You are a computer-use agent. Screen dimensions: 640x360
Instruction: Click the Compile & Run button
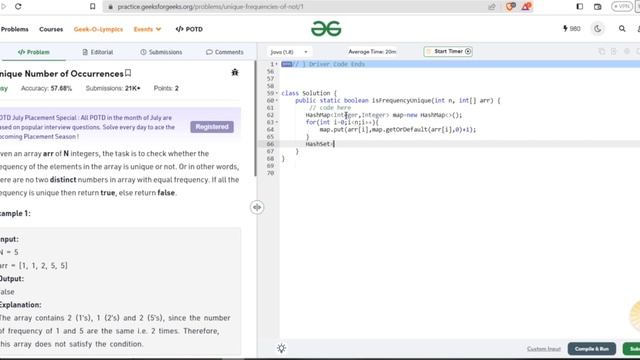pos(591,349)
